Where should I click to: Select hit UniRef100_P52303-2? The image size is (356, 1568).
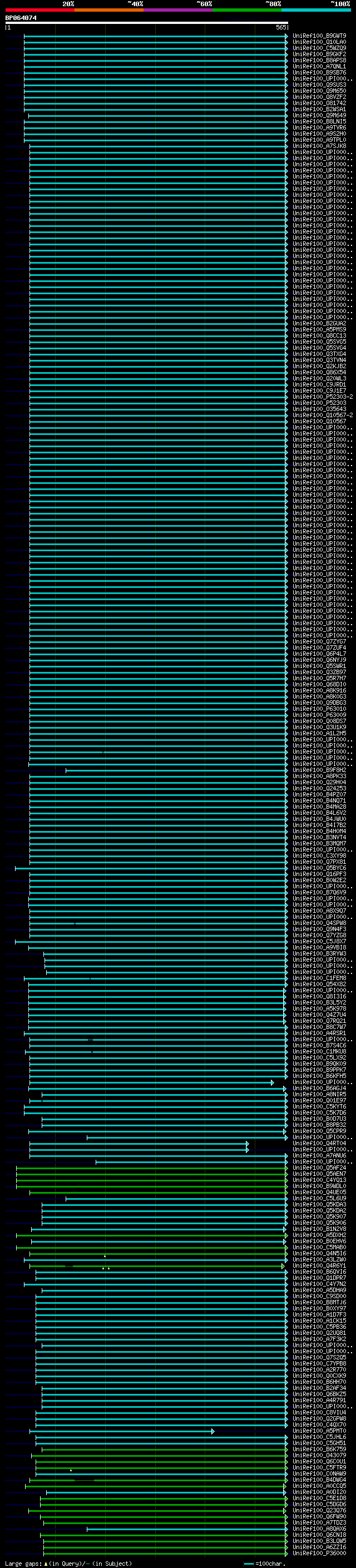point(323,397)
